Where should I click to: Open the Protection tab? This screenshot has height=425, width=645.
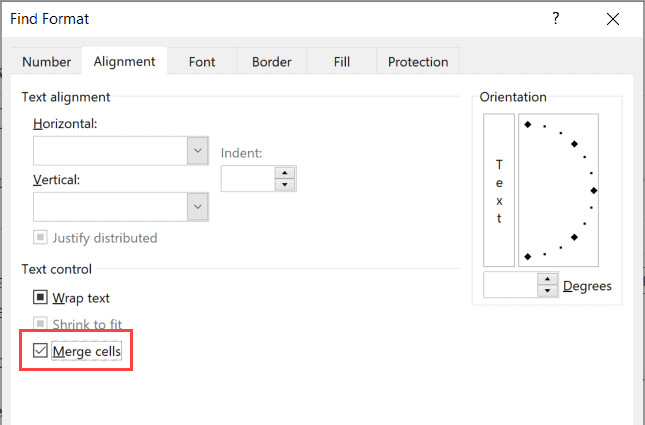pos(418,62)
